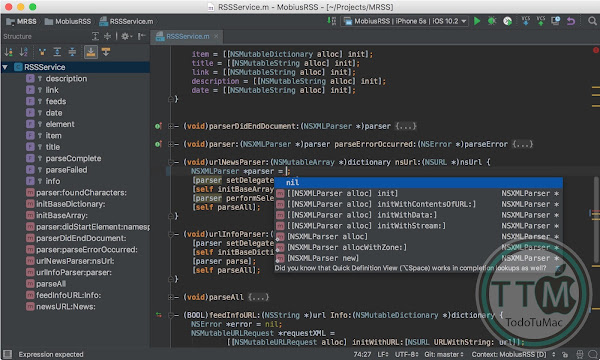
Task: Toggle Autoscroll from Source in Structure
Action: tap(106, 52)
